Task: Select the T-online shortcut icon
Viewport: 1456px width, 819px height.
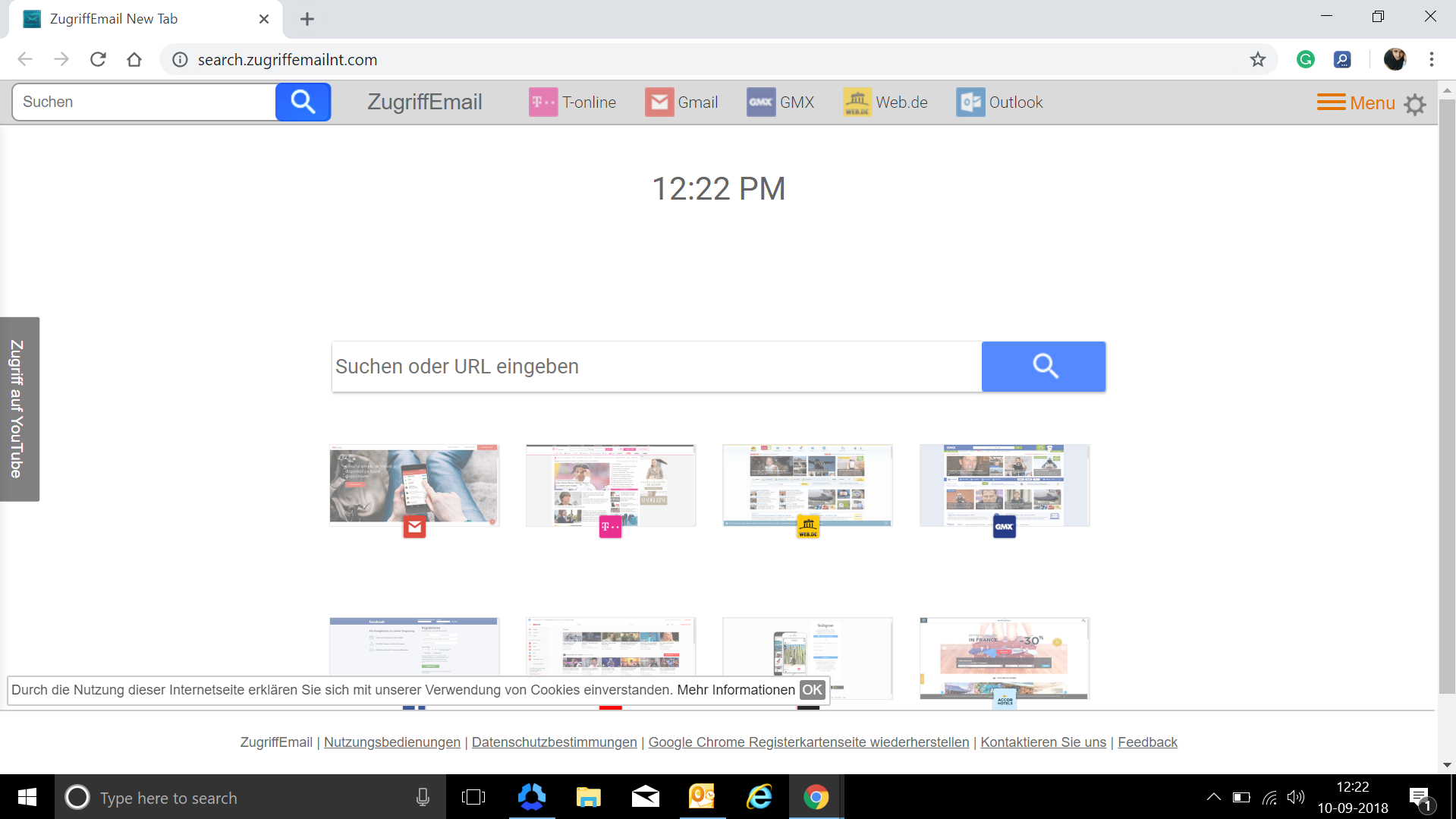Action: pyautogui.click(x=542, y=102)
